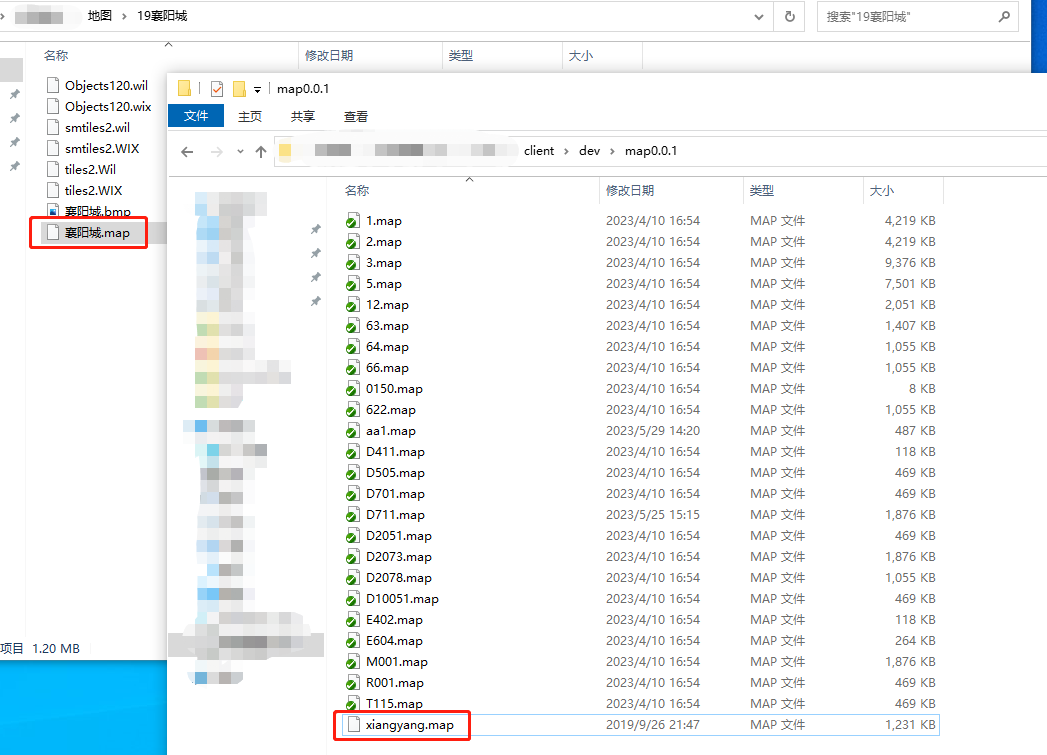The image size is (1047, 755).
Task: Open the 共享 ribbon tab
Action: (303, 116)
